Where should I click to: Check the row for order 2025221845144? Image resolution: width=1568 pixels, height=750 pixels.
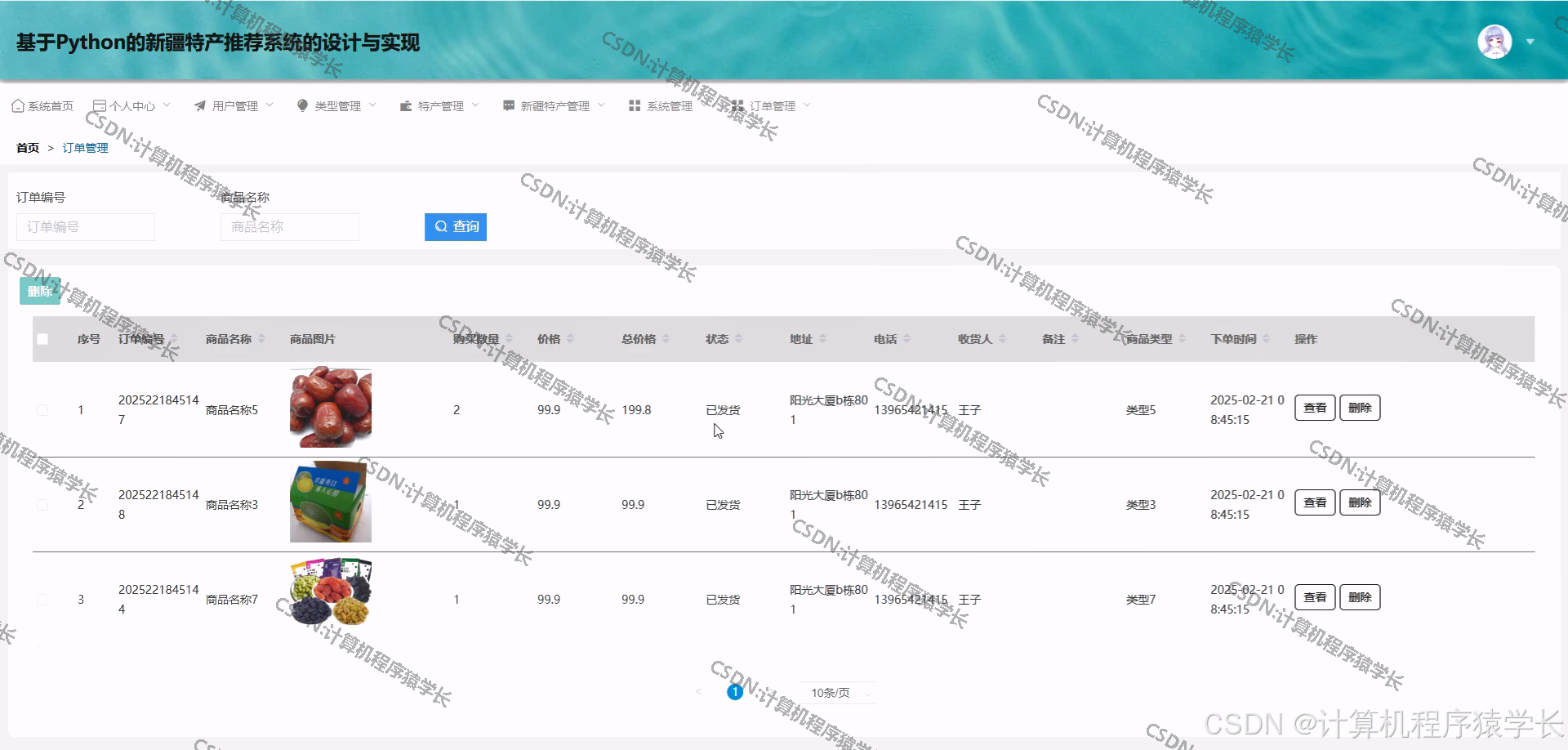click(42, 600)
